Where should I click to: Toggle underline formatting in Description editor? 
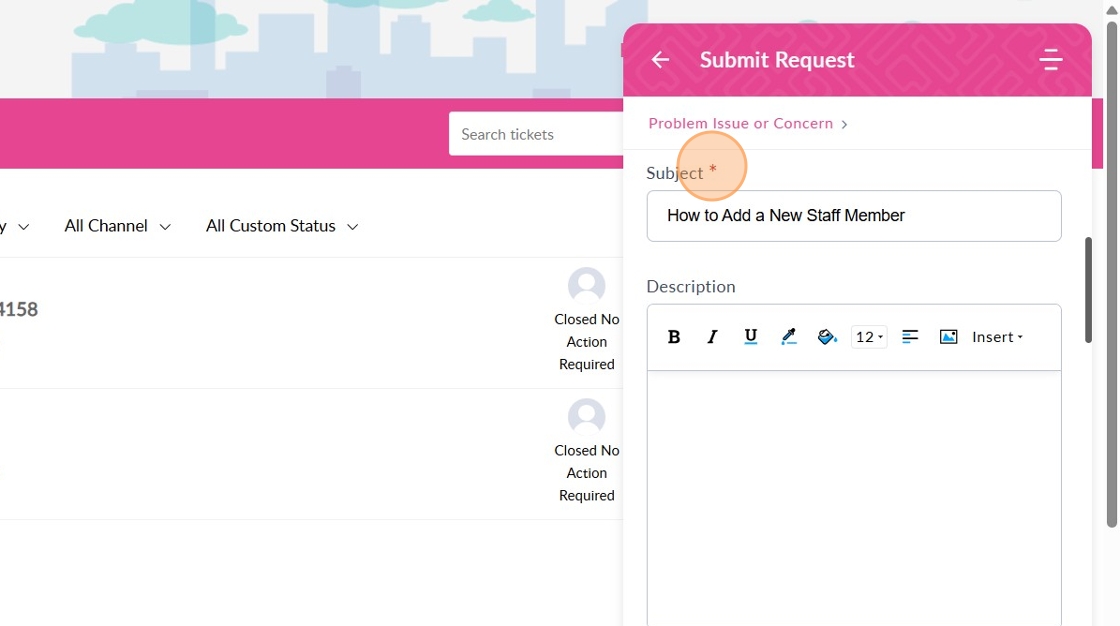pos(750,337)
